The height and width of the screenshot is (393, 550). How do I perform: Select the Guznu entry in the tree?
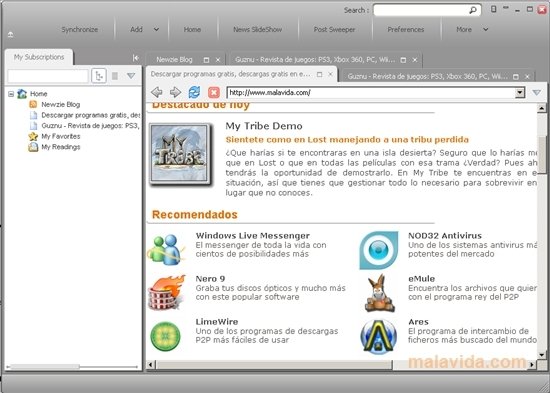coord(90,126)
